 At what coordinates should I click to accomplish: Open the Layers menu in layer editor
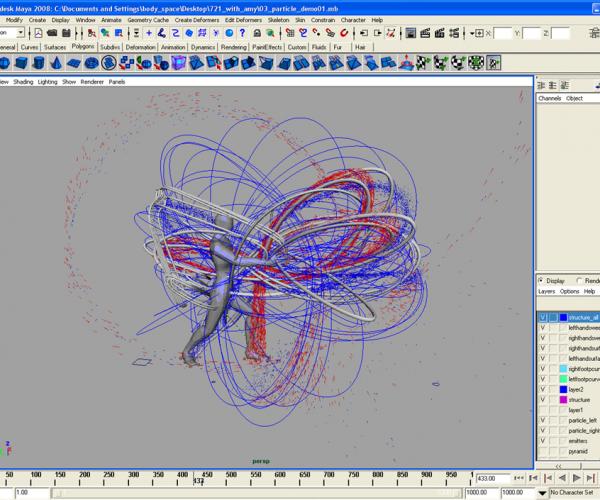(x=546, y=292)
